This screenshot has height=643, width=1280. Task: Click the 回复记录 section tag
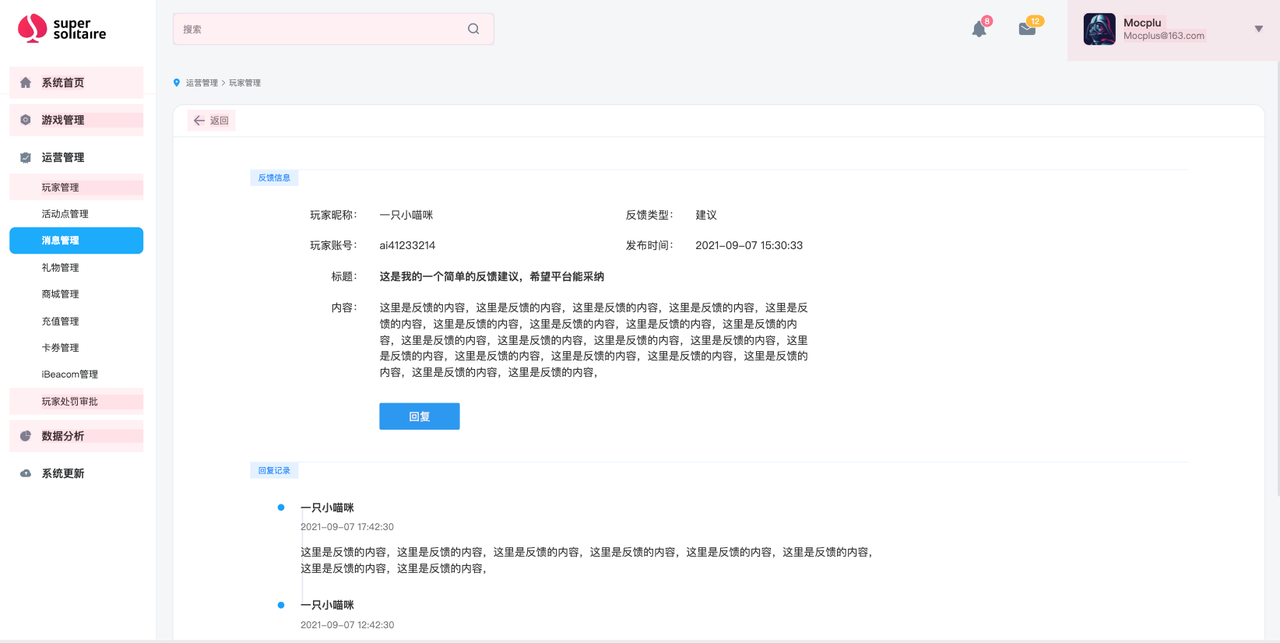pos(274,470)
